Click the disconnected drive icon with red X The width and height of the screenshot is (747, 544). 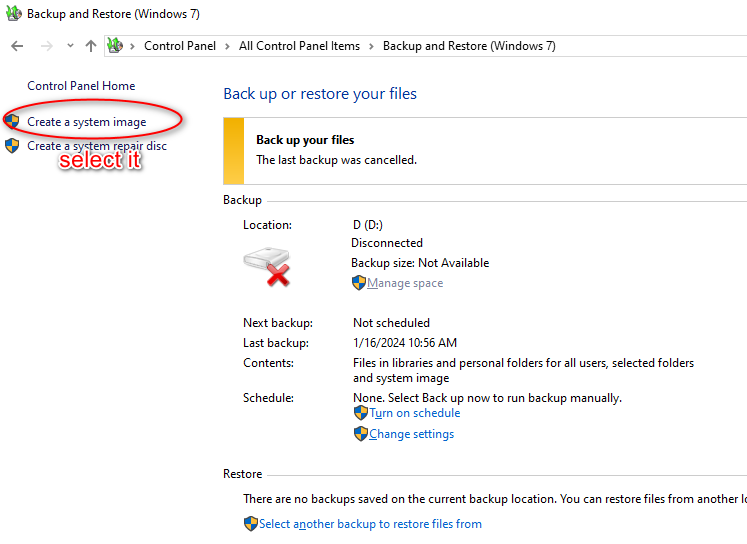[x=267, y=267]
